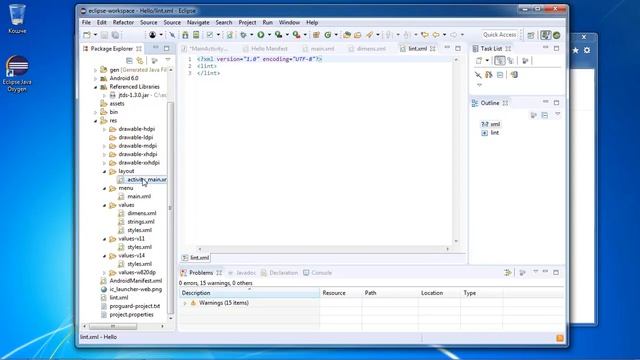Open the New file dropdown arrow
Screen dimensions: 640x360
click(x=95, y=35)
